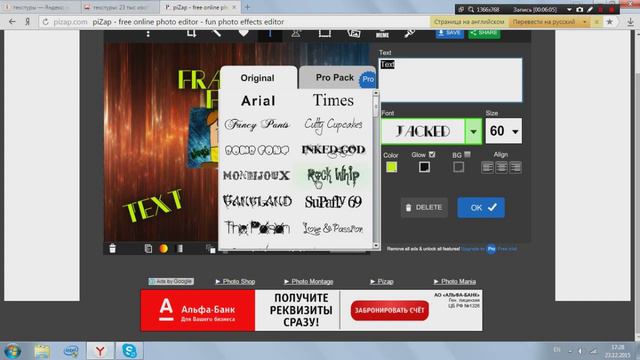
Task: Choose the Fancy Pants font
Action: pyautogui.click(x=257, y=124)
